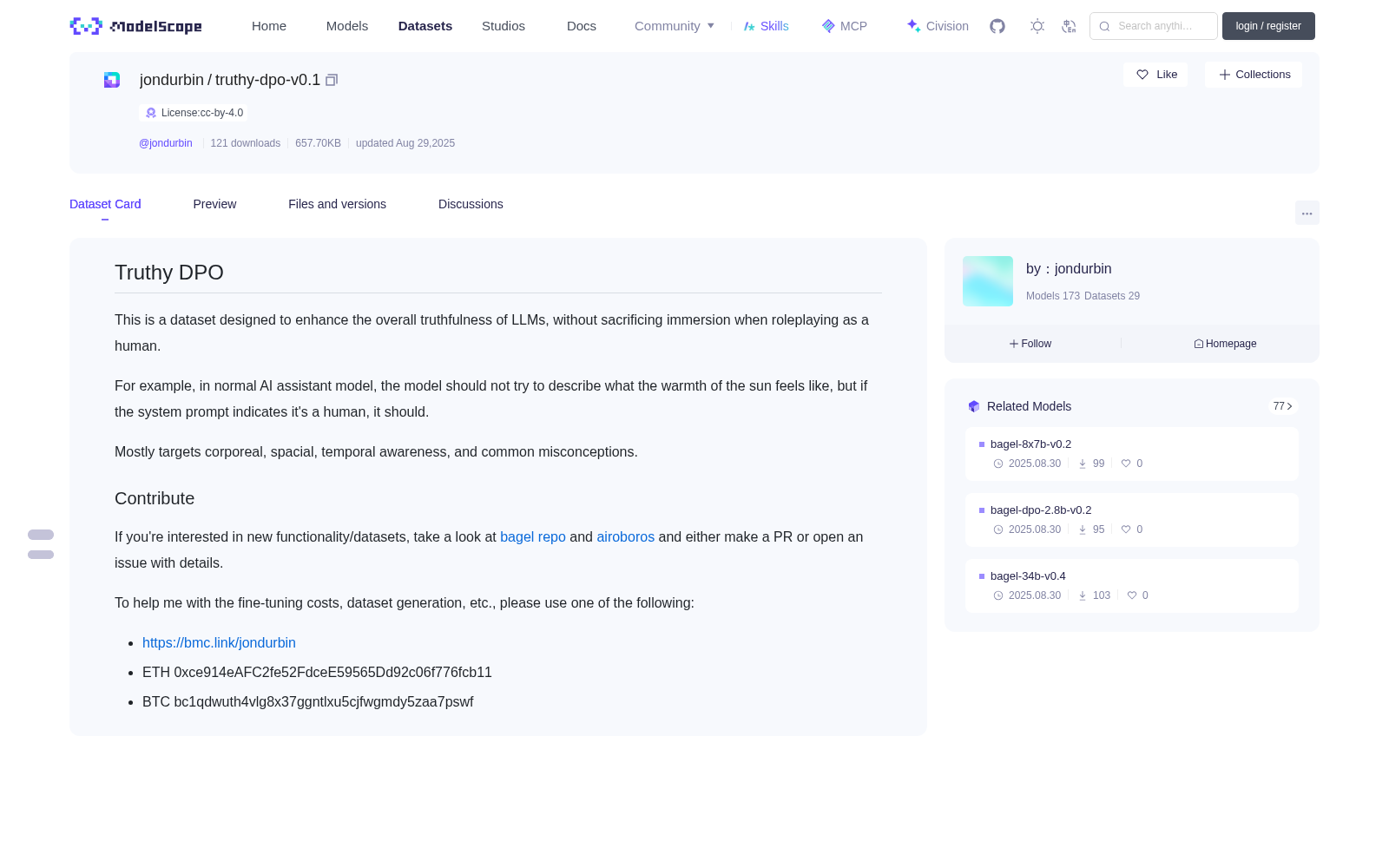Select the Dataset Card tab
Screen dimensions: 1389x868
[105, 204]
